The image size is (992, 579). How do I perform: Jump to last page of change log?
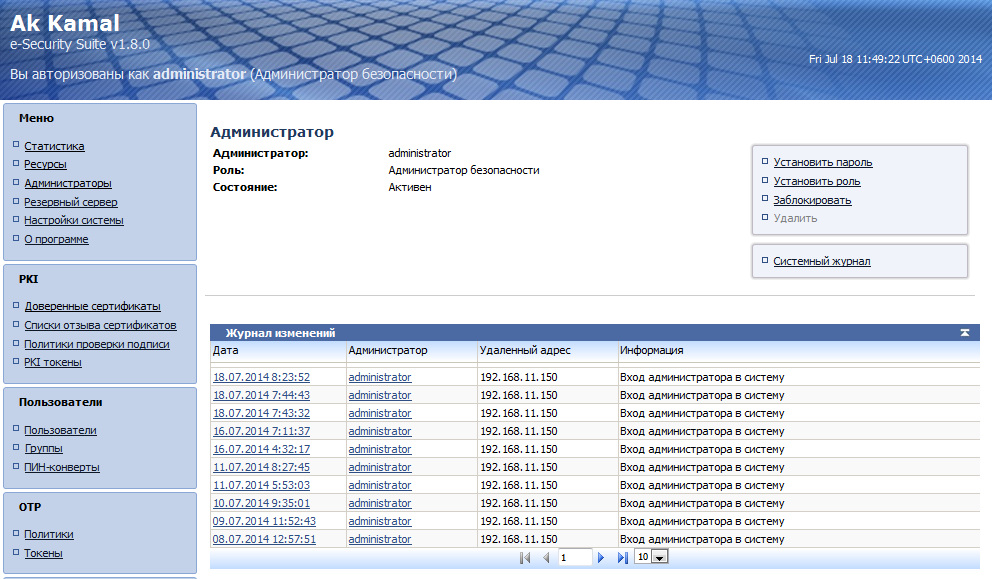point(623,557)
